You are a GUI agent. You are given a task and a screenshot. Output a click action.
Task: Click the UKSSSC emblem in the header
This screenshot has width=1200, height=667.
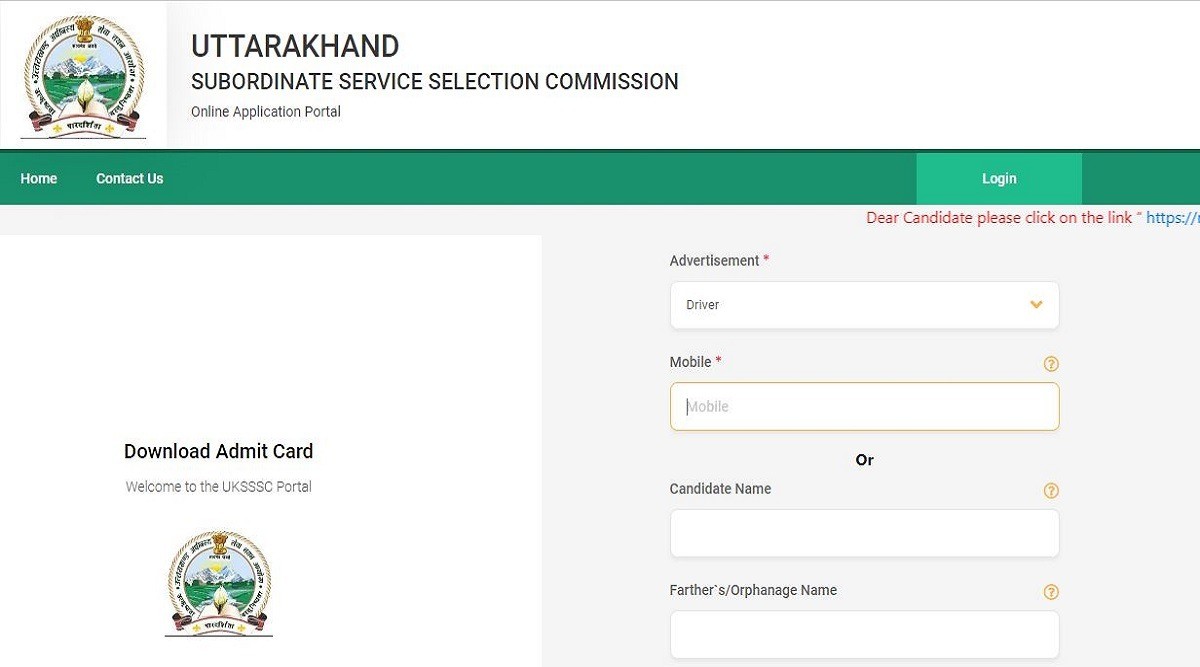pyautogui.click(x=84, y=76)
